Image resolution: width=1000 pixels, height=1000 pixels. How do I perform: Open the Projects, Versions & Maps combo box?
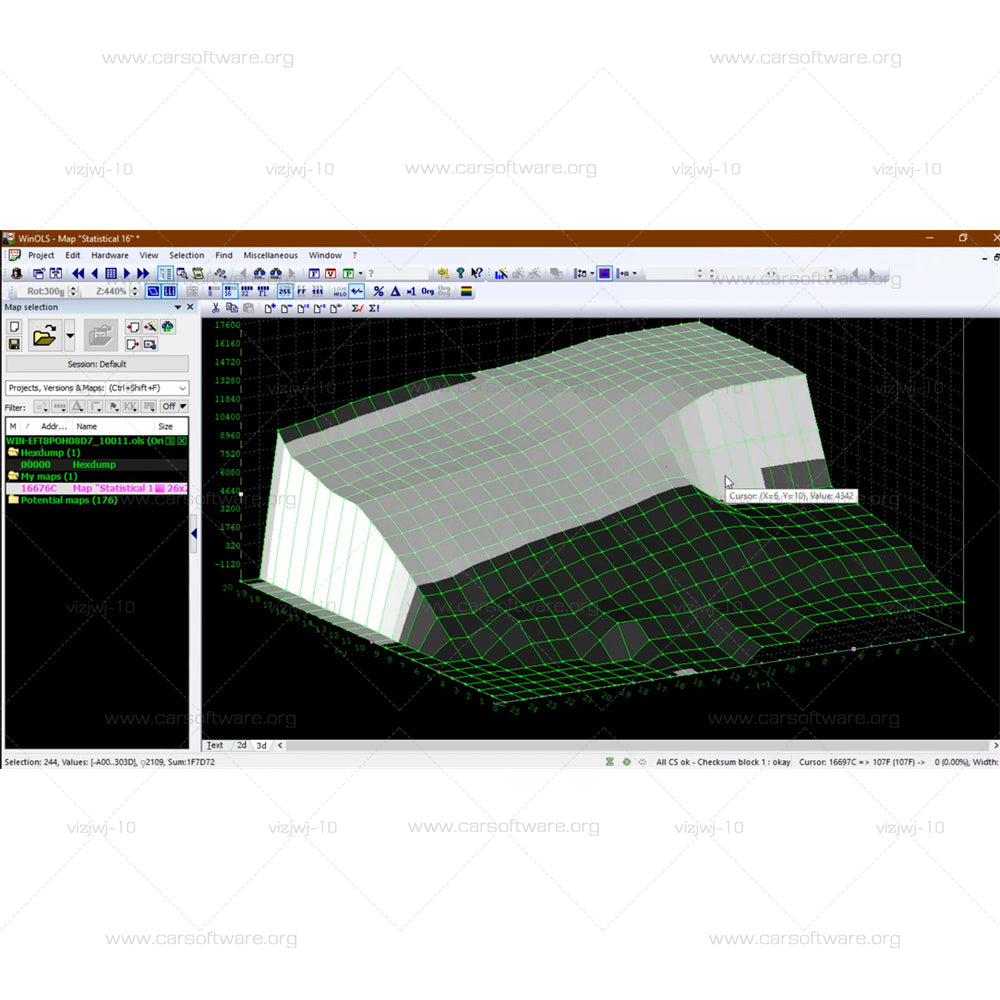pyautogui.click(x=97, y=388)
